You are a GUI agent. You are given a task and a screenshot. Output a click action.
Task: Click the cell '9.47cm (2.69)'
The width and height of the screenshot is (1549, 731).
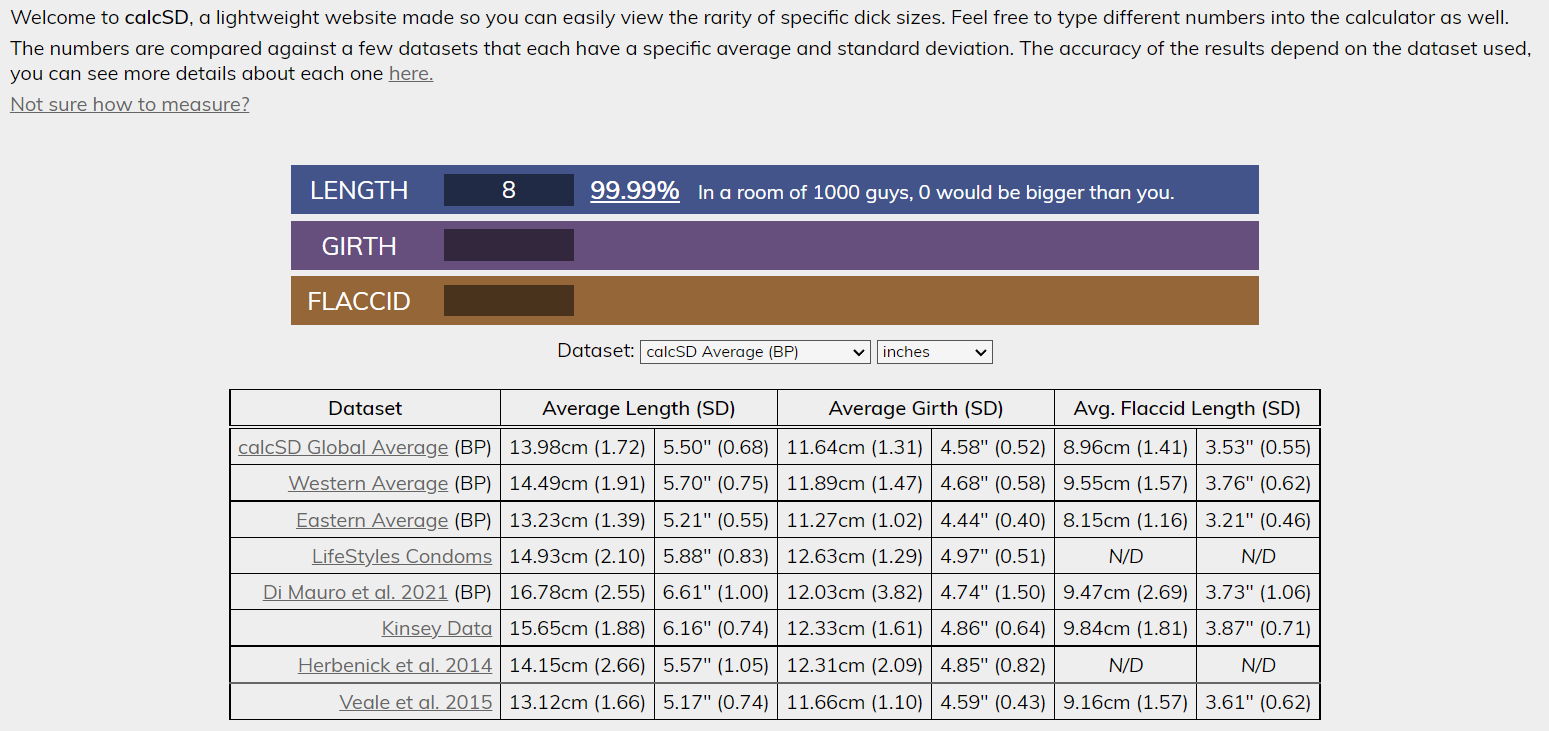point(1126,592)
